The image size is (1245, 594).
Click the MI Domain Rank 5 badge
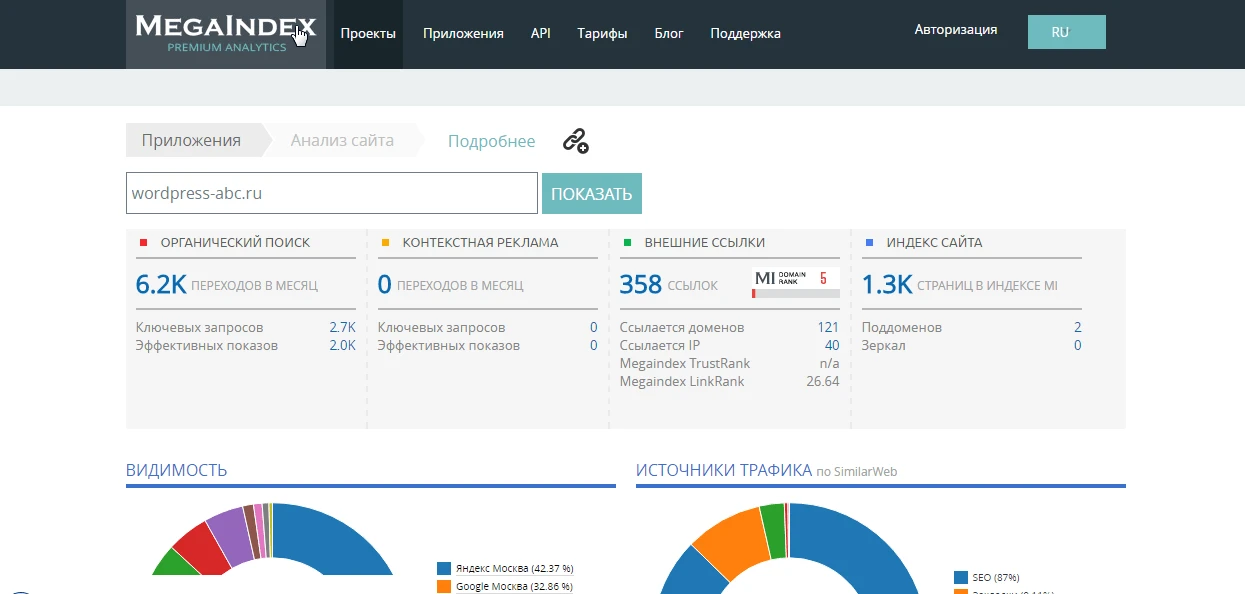(796, 283)
